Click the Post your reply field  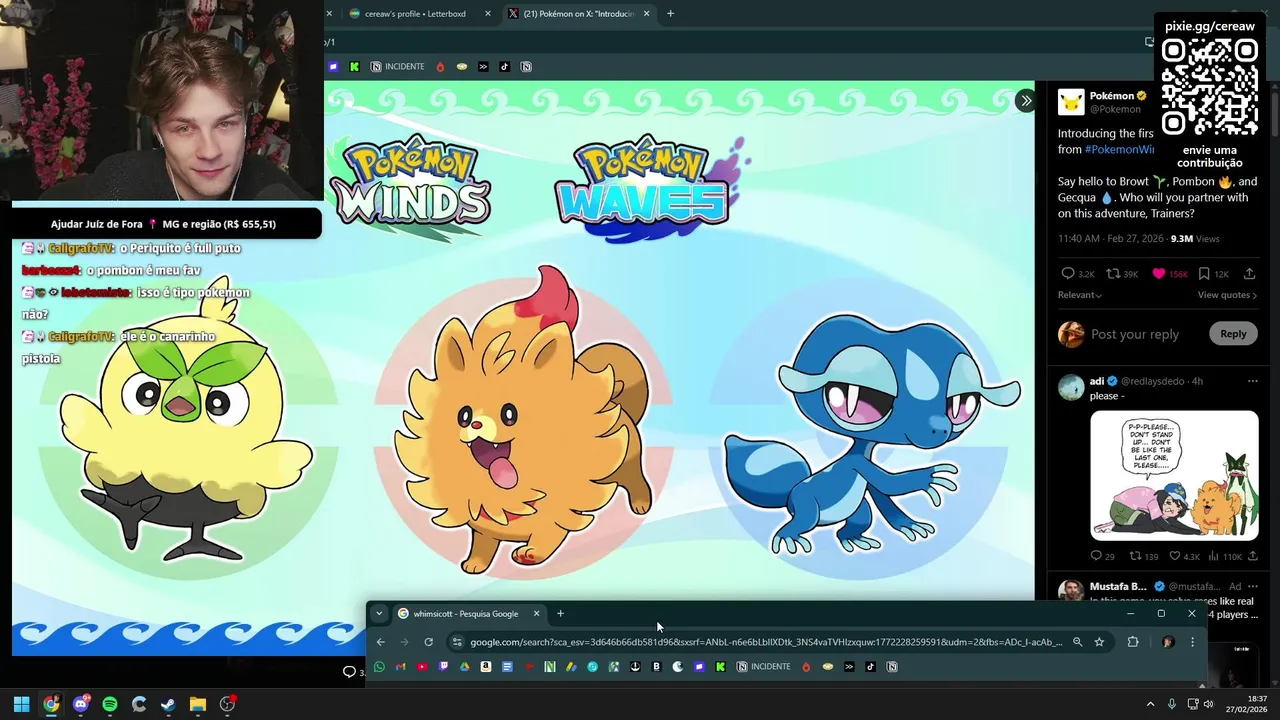click(x=1135, y=334)
